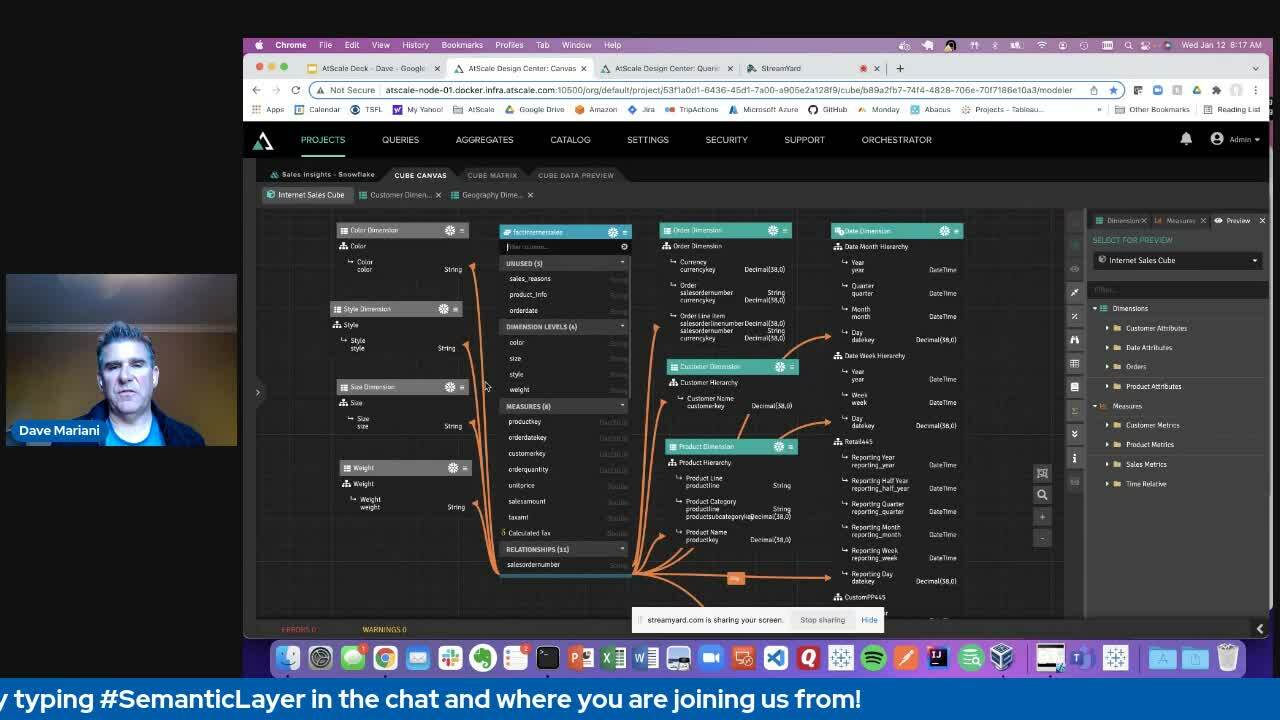The height and width of the screenshot is (720, 1280).
Task: Collapse the Dimensions tree node
Action: tap(1095, 308)
